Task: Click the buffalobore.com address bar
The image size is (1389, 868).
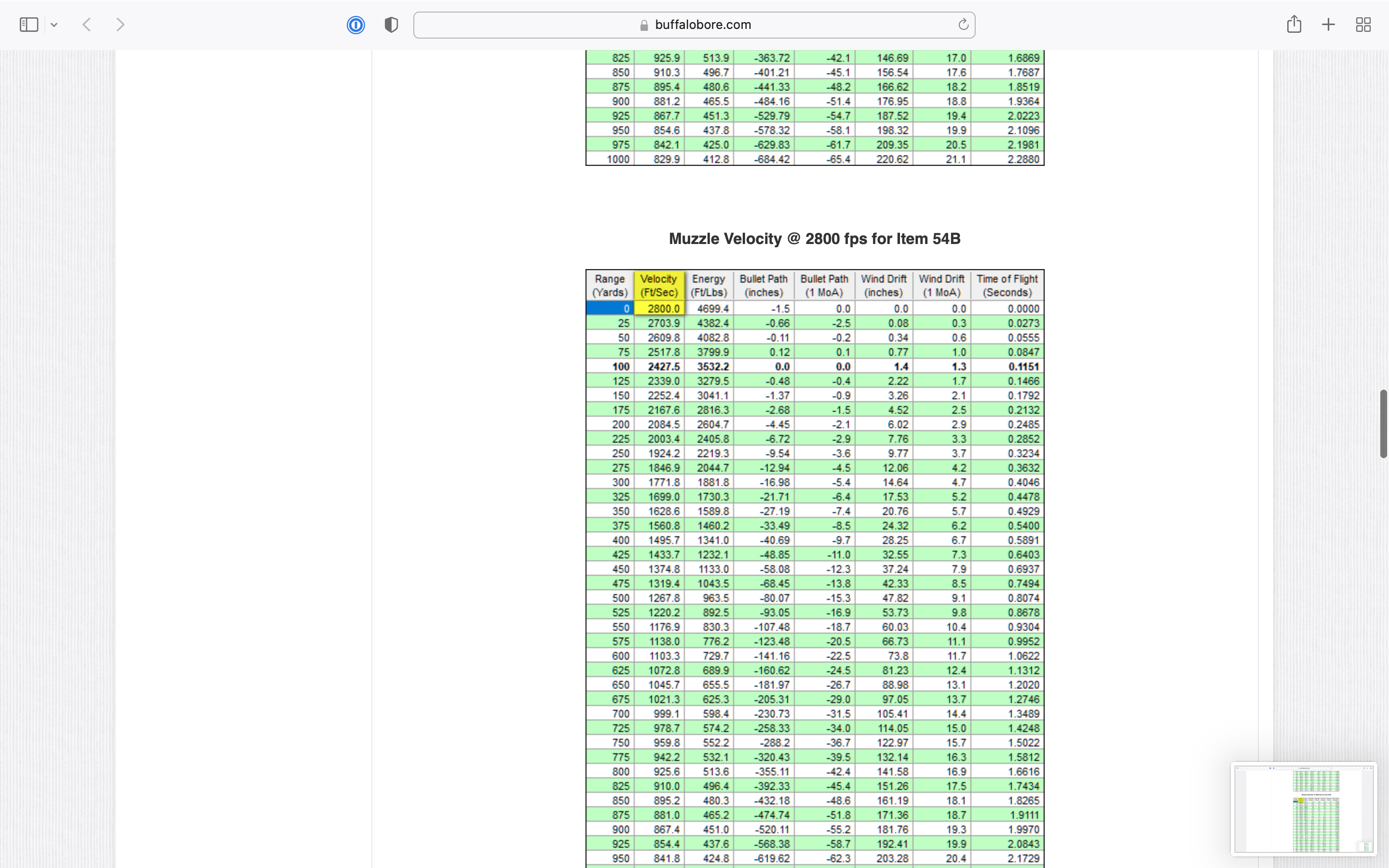Action: click(x=694, y=25)
